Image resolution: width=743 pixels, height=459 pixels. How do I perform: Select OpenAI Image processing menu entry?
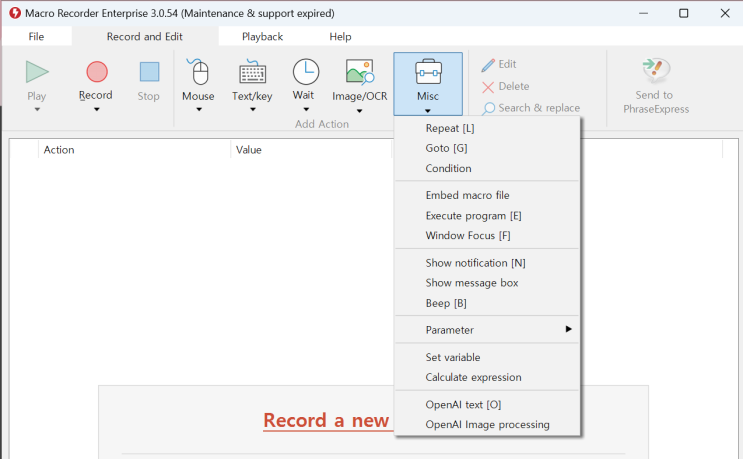pyautogui.click(x=487, y=424)
